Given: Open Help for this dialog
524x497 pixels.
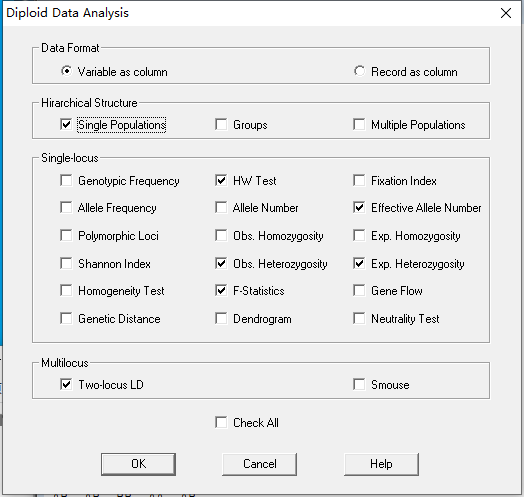Looking at the screenshot, I should (381, 464).
